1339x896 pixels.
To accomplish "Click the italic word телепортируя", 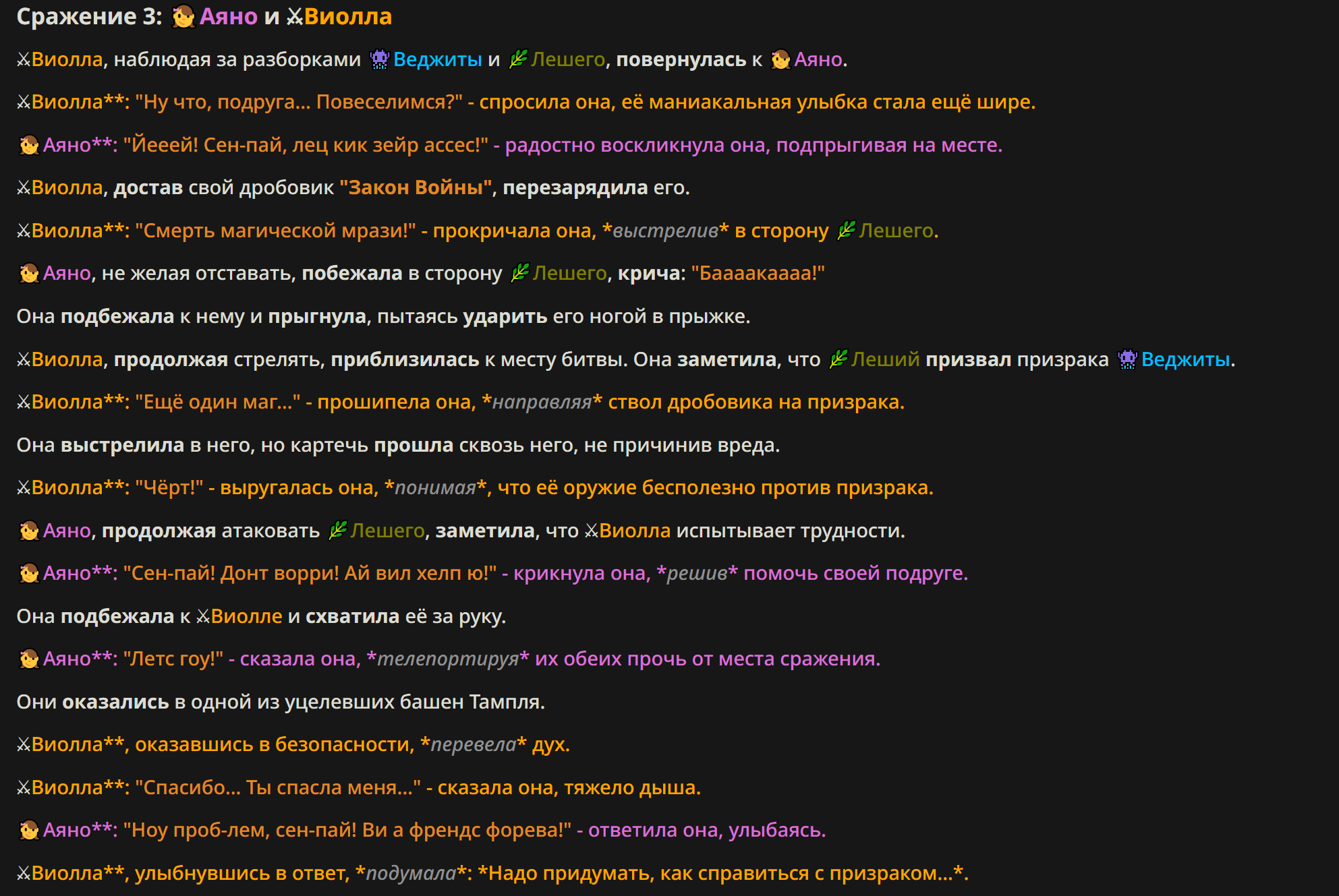I will pos(448,659).
